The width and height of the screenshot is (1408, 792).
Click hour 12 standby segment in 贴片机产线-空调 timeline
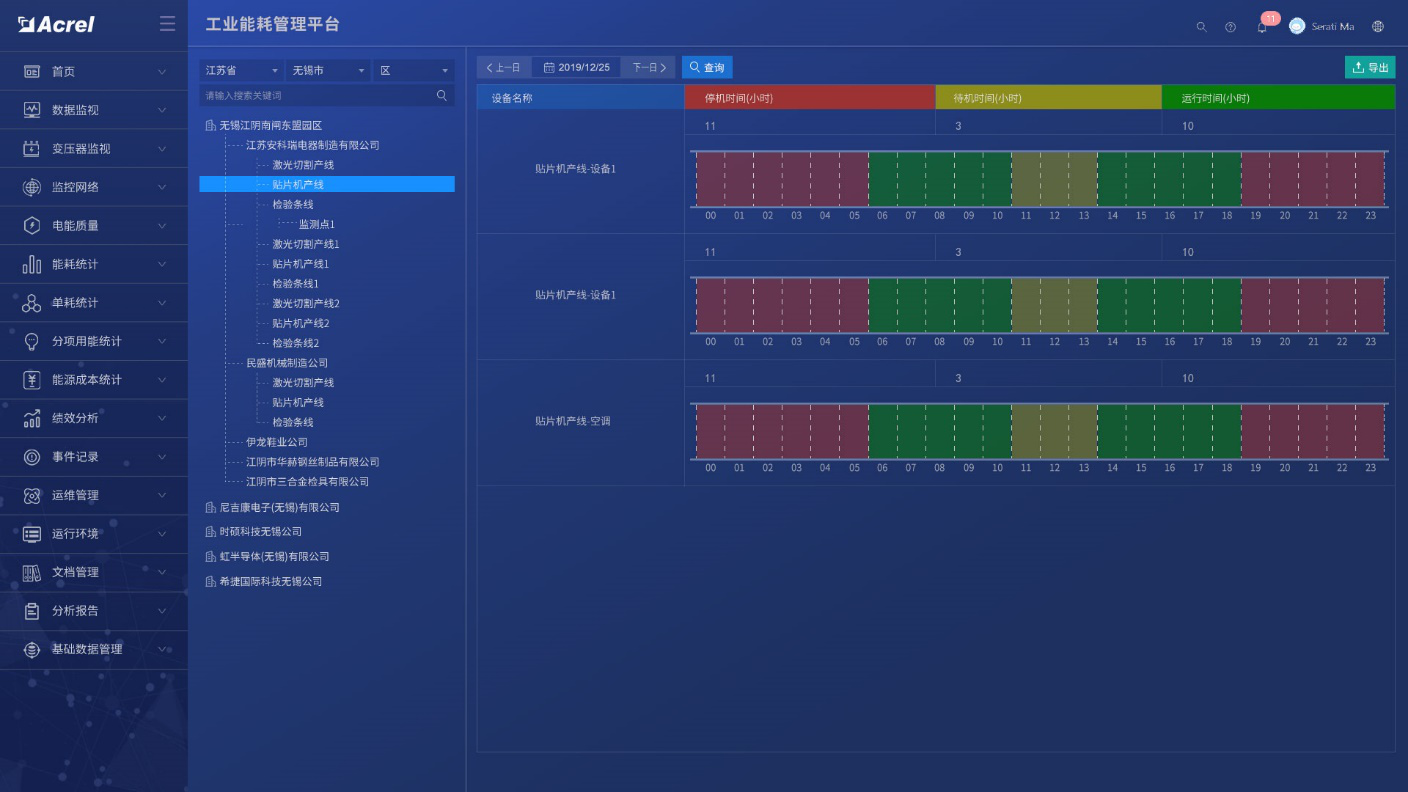1054,431
